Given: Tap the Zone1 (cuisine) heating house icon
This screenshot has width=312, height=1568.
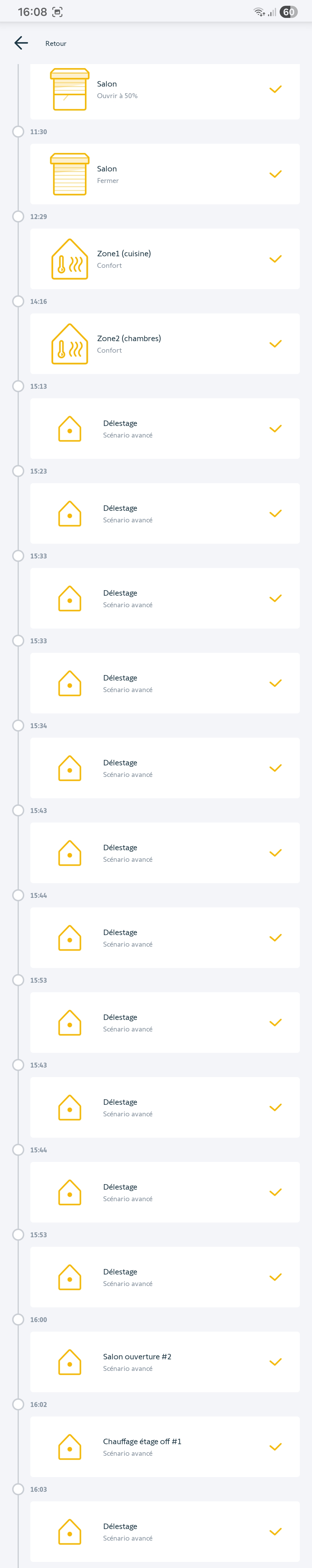Looking at the screenshot, I should pyautogui.click(x=69, y=259).
